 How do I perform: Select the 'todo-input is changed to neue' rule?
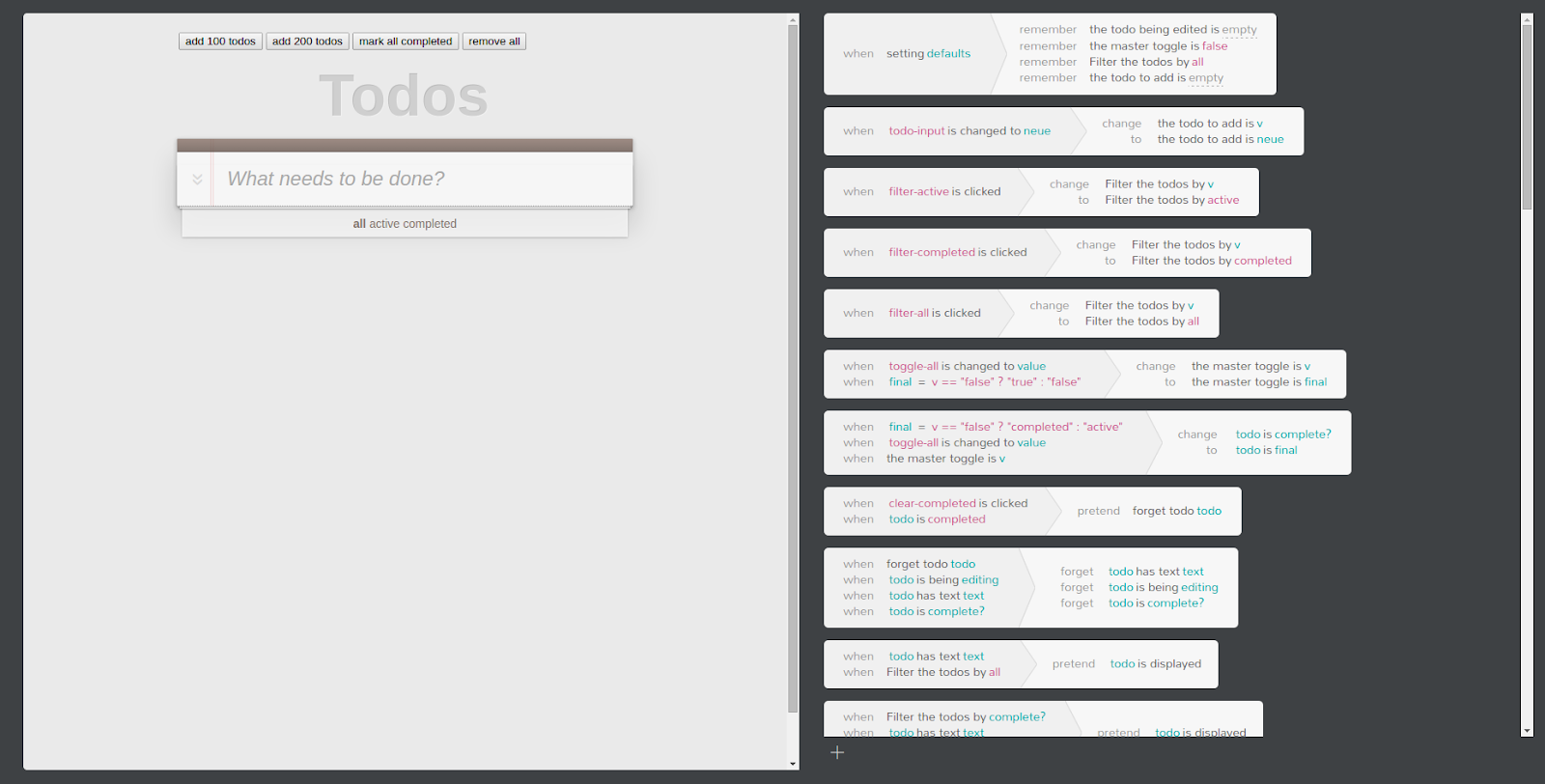coord(946,131)
